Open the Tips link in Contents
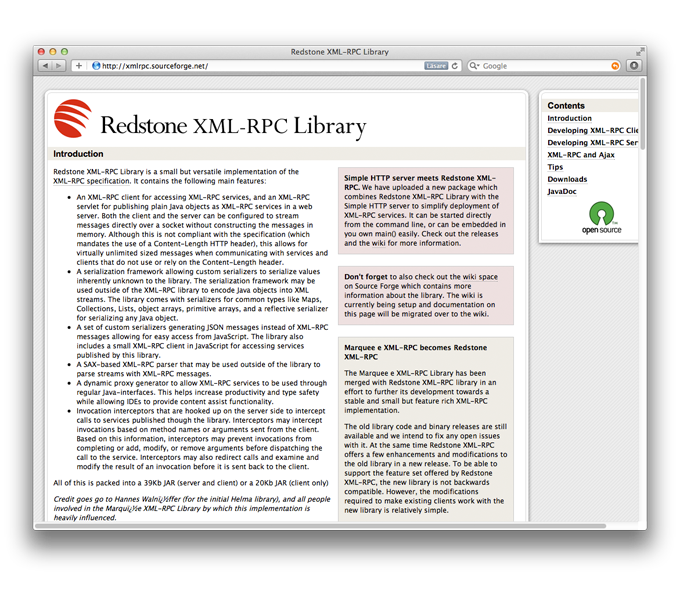Viewport: 680px width, 600px height. 555,167
